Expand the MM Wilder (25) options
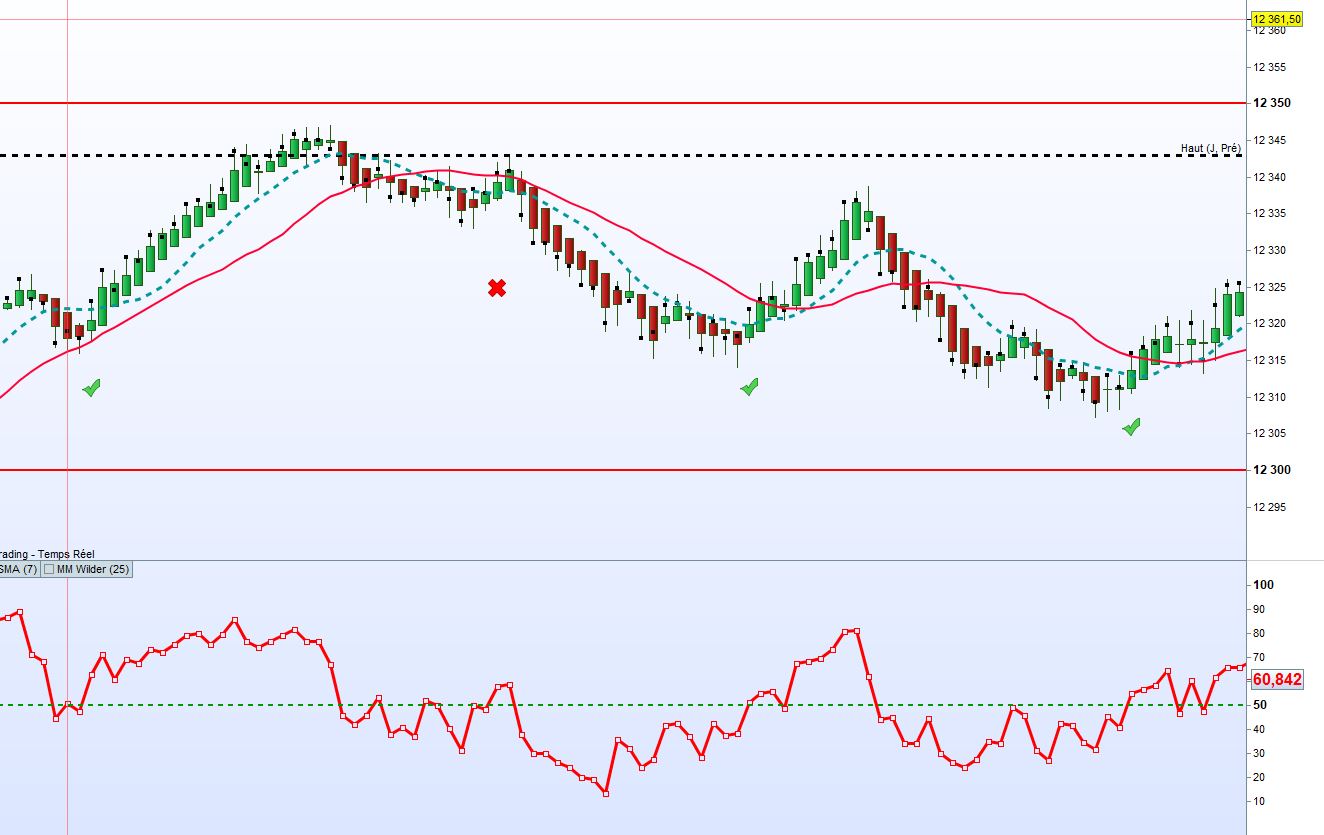The image size is (1324, 835). click(90, 570)
